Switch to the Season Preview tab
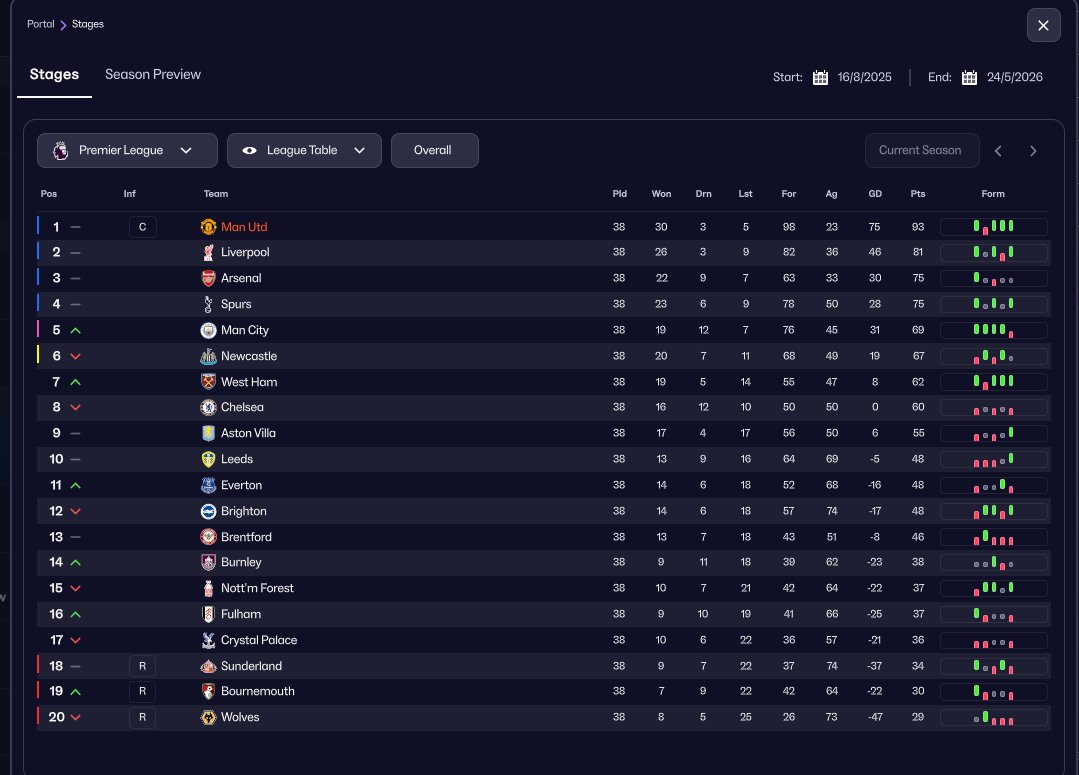Screen dimensions: 1079x775 click(x=153, y=75)
